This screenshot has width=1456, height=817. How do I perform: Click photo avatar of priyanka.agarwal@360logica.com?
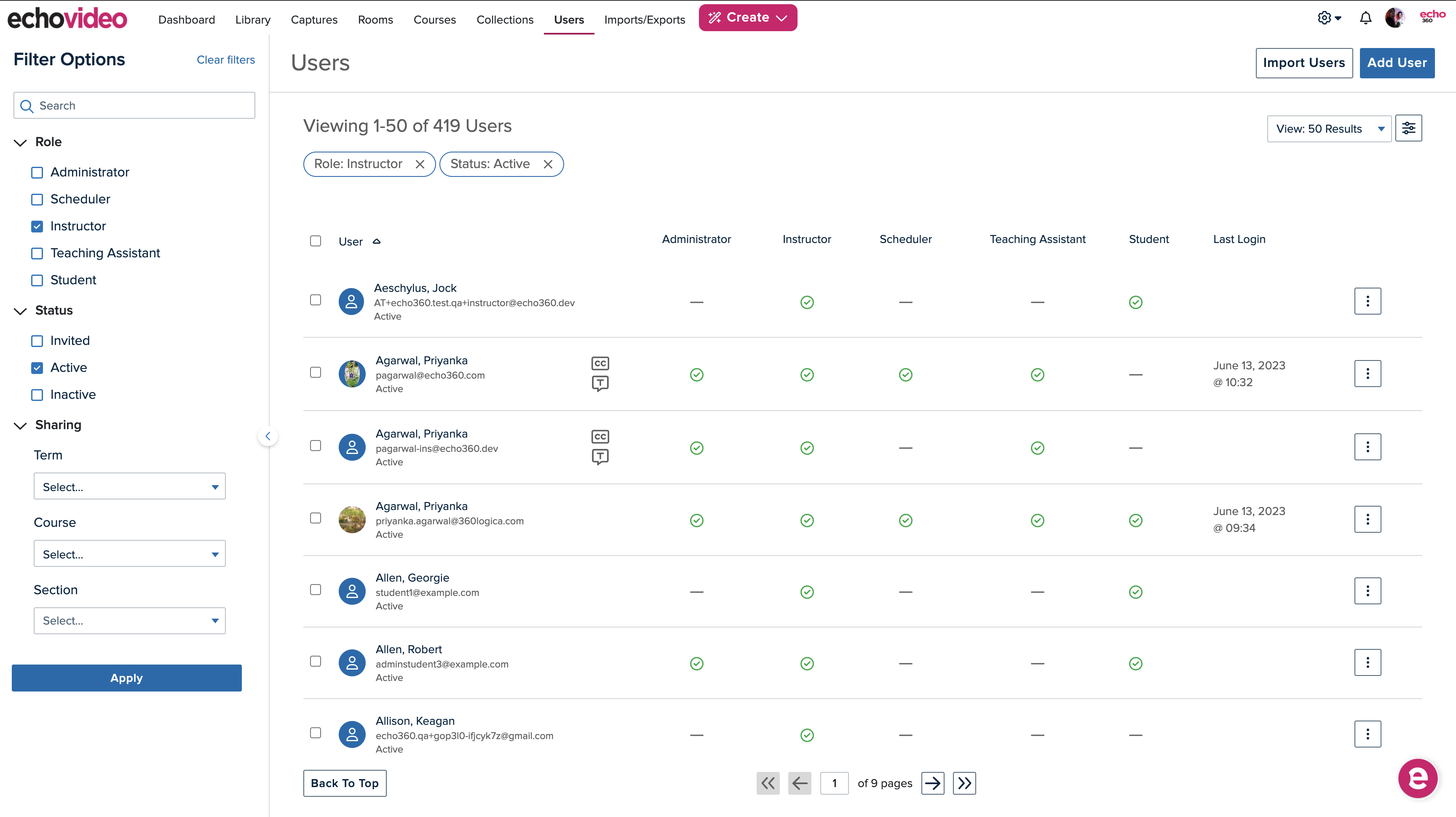tap(351, 519)
